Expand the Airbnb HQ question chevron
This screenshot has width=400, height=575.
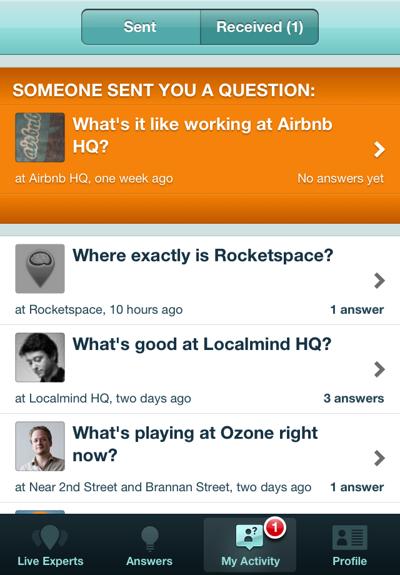379,150
